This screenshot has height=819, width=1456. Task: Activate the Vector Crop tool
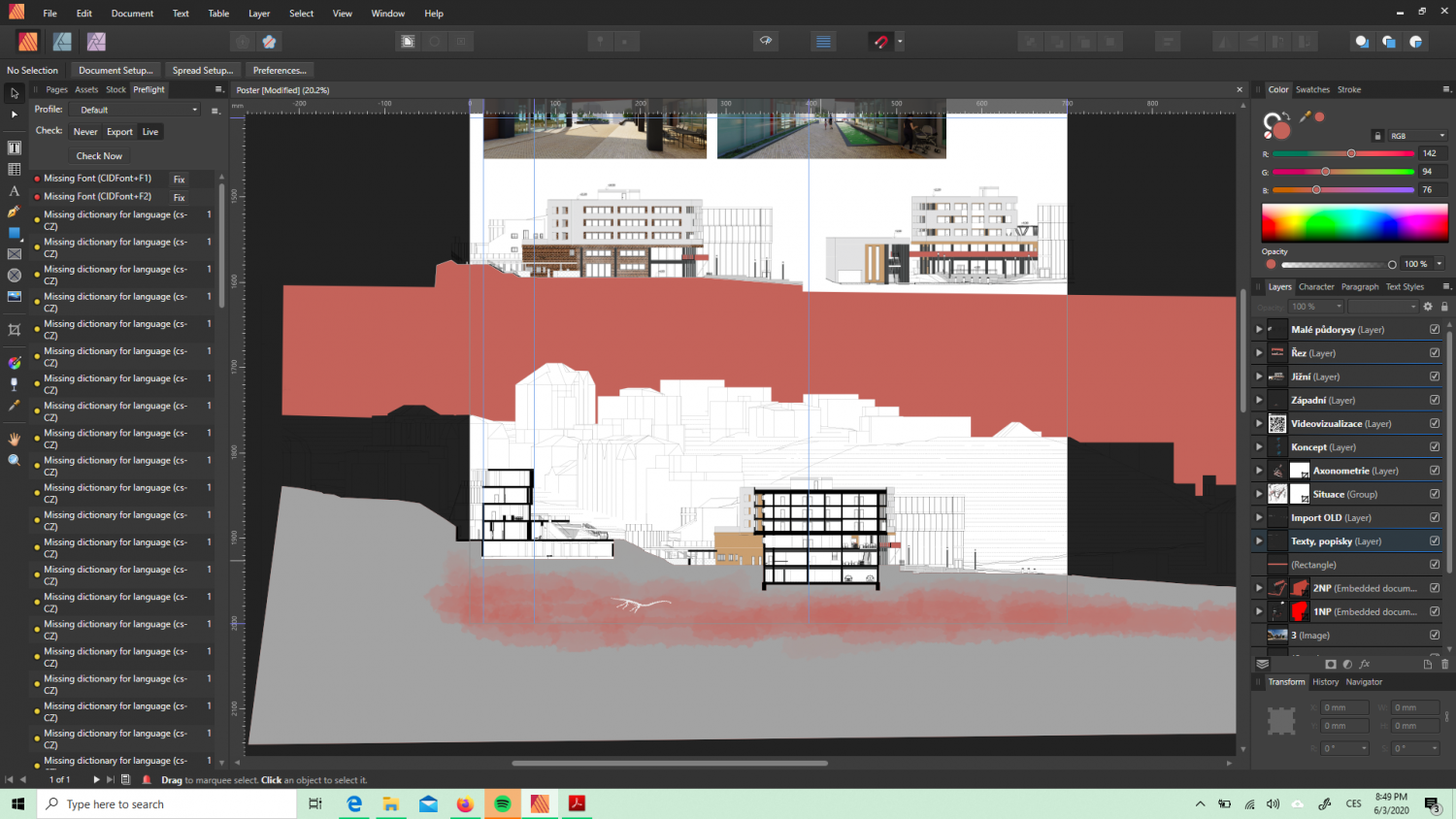point(14,330)
